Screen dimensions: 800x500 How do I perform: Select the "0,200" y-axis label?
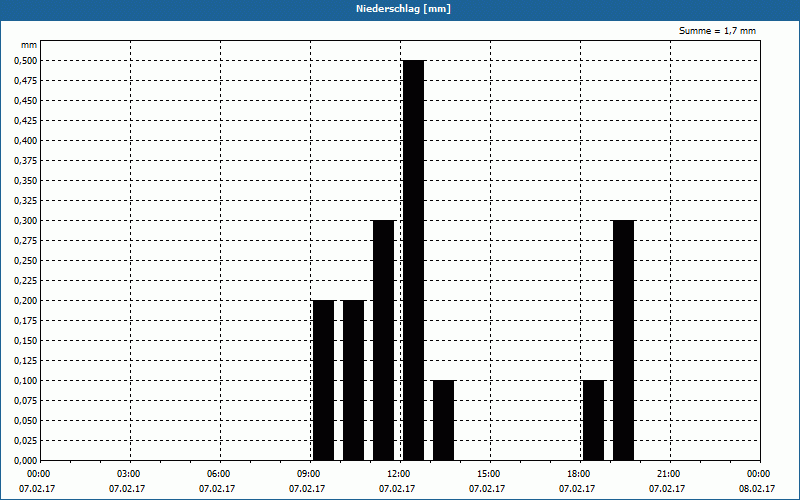[26, 301]
